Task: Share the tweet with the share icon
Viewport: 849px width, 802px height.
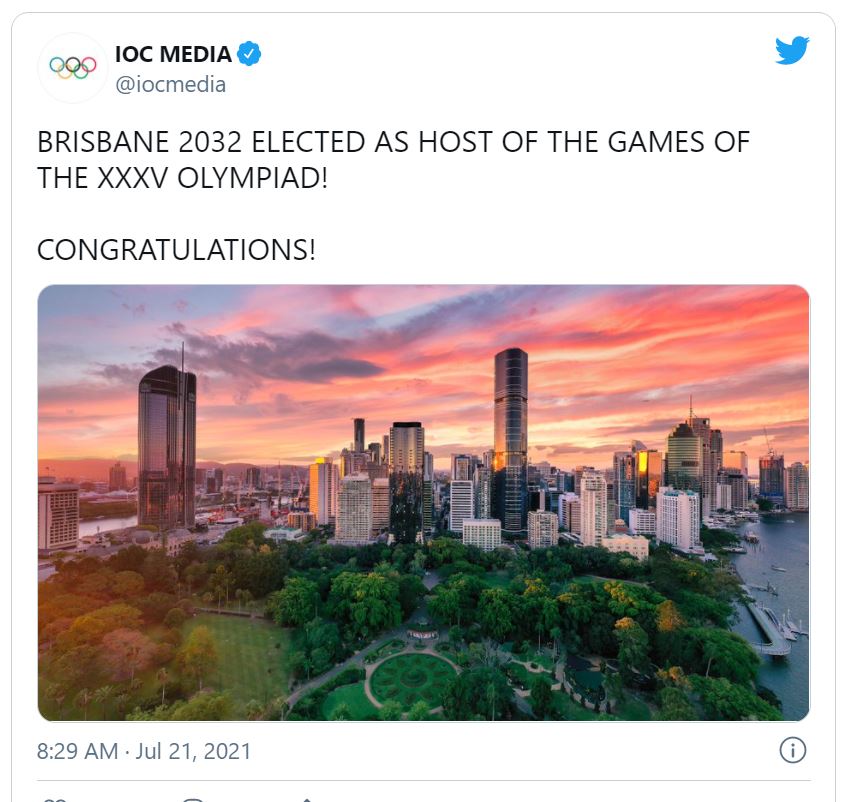Action: point(306,799)
